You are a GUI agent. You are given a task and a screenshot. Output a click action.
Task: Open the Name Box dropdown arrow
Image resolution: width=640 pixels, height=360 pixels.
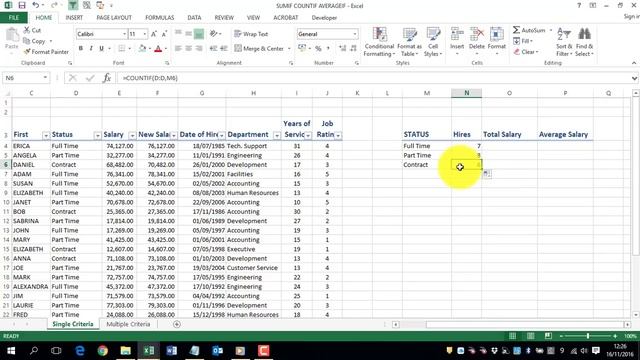45,78
